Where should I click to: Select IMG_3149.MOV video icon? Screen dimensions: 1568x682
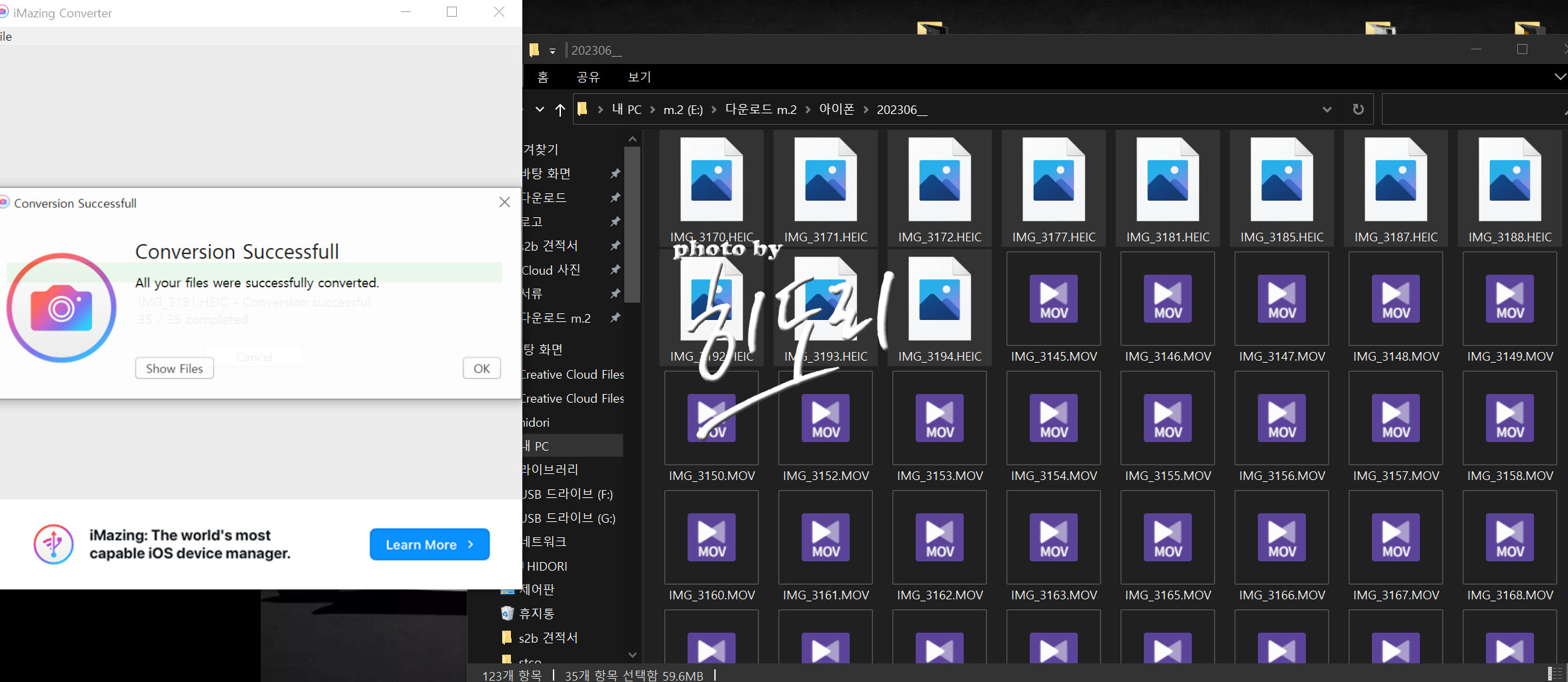[x=1510, y=299]
